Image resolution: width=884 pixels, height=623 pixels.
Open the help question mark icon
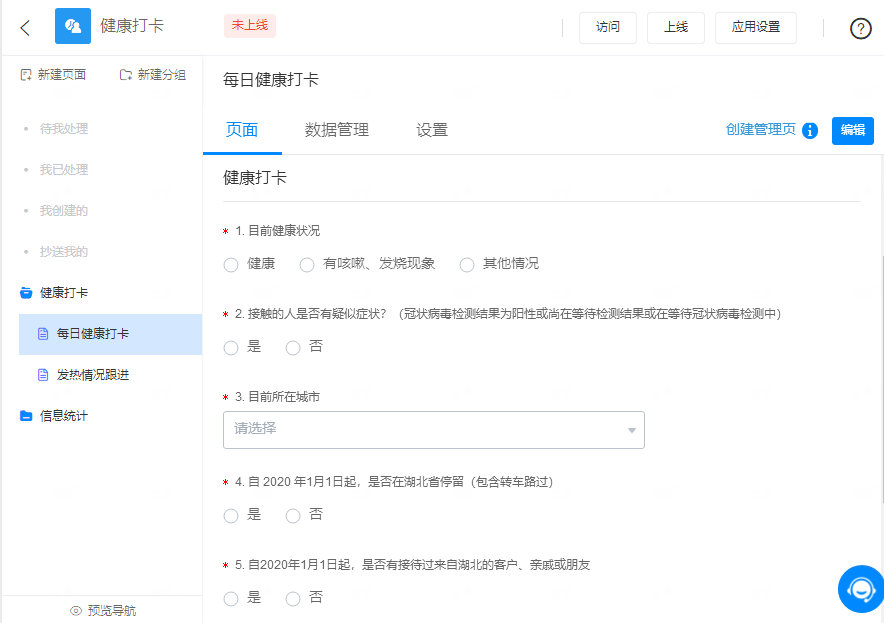click(860, 28)
